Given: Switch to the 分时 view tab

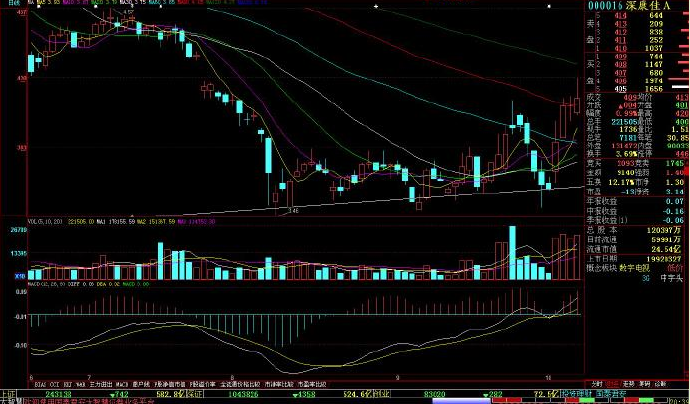Looking at the screenshot, I should (x=597, y=384).
